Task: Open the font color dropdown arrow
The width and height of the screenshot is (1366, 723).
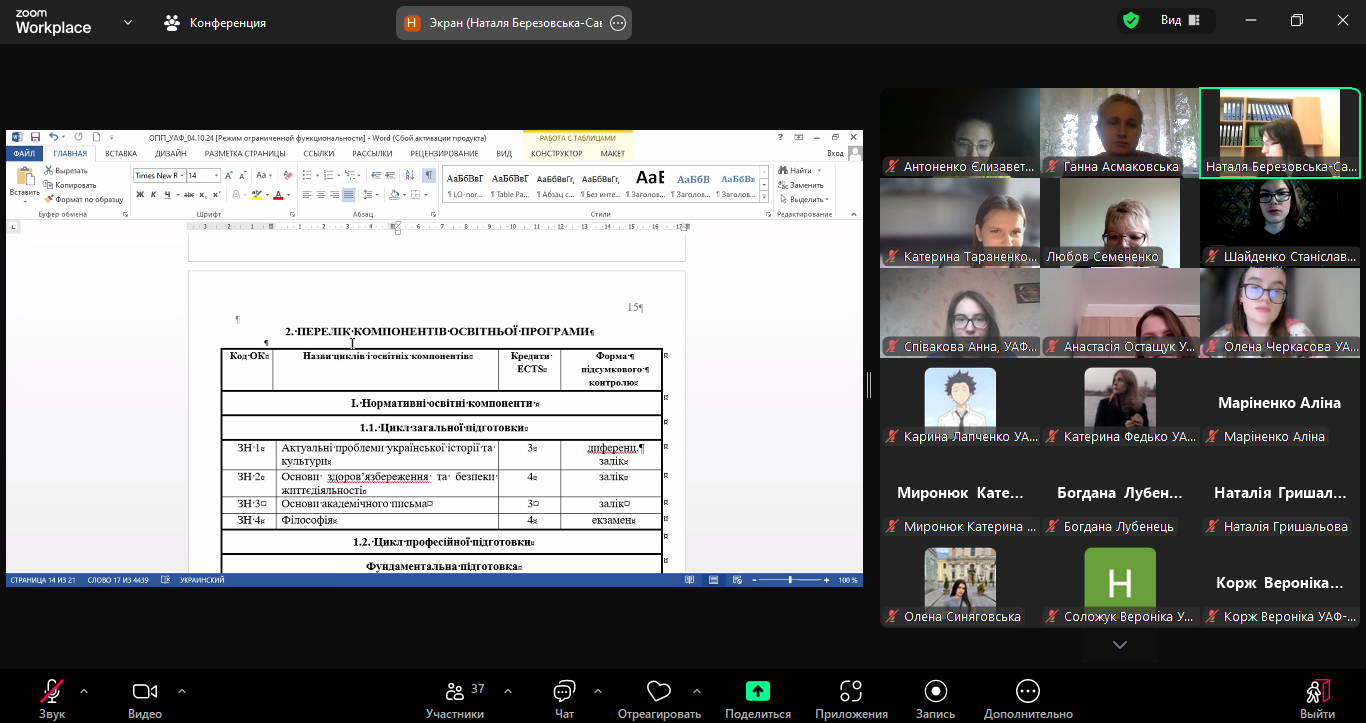Action: [x=288, y=195]
